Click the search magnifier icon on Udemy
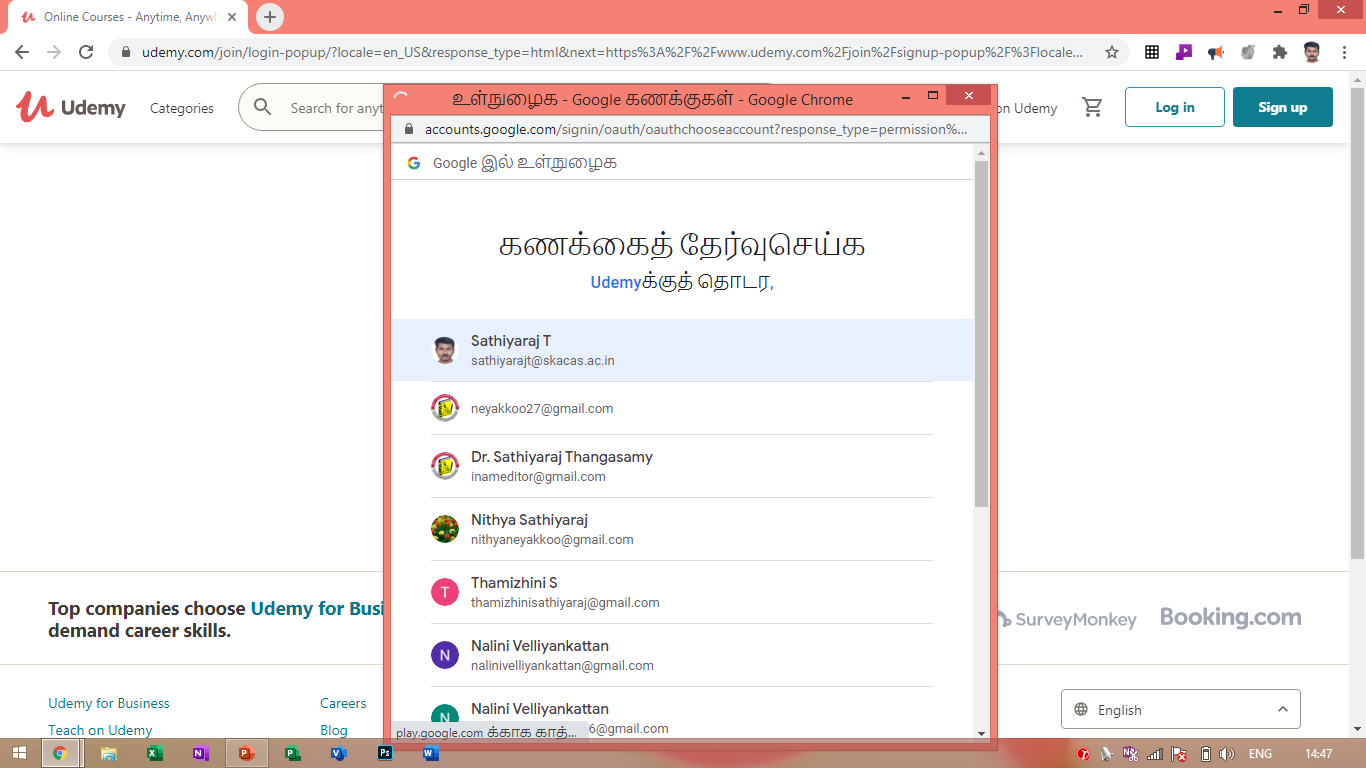The height and width of the screenshot is (768, 1366). point(263,107)
